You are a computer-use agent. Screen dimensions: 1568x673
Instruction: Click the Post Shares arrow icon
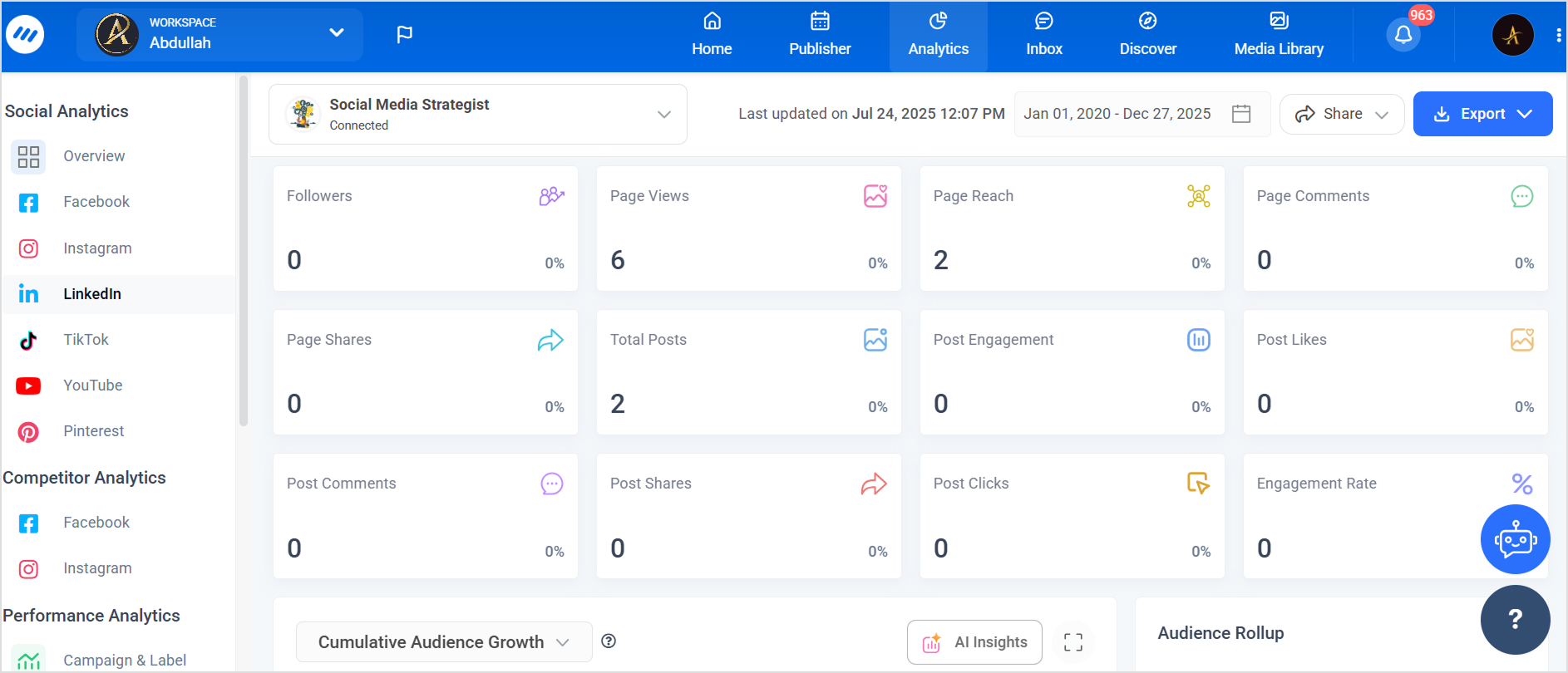tap(874, 484)
